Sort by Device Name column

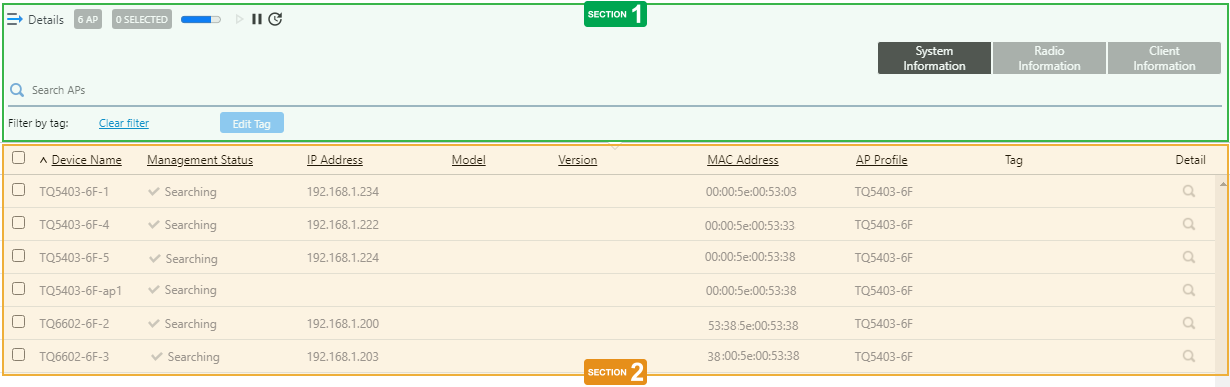coord(87,160)
